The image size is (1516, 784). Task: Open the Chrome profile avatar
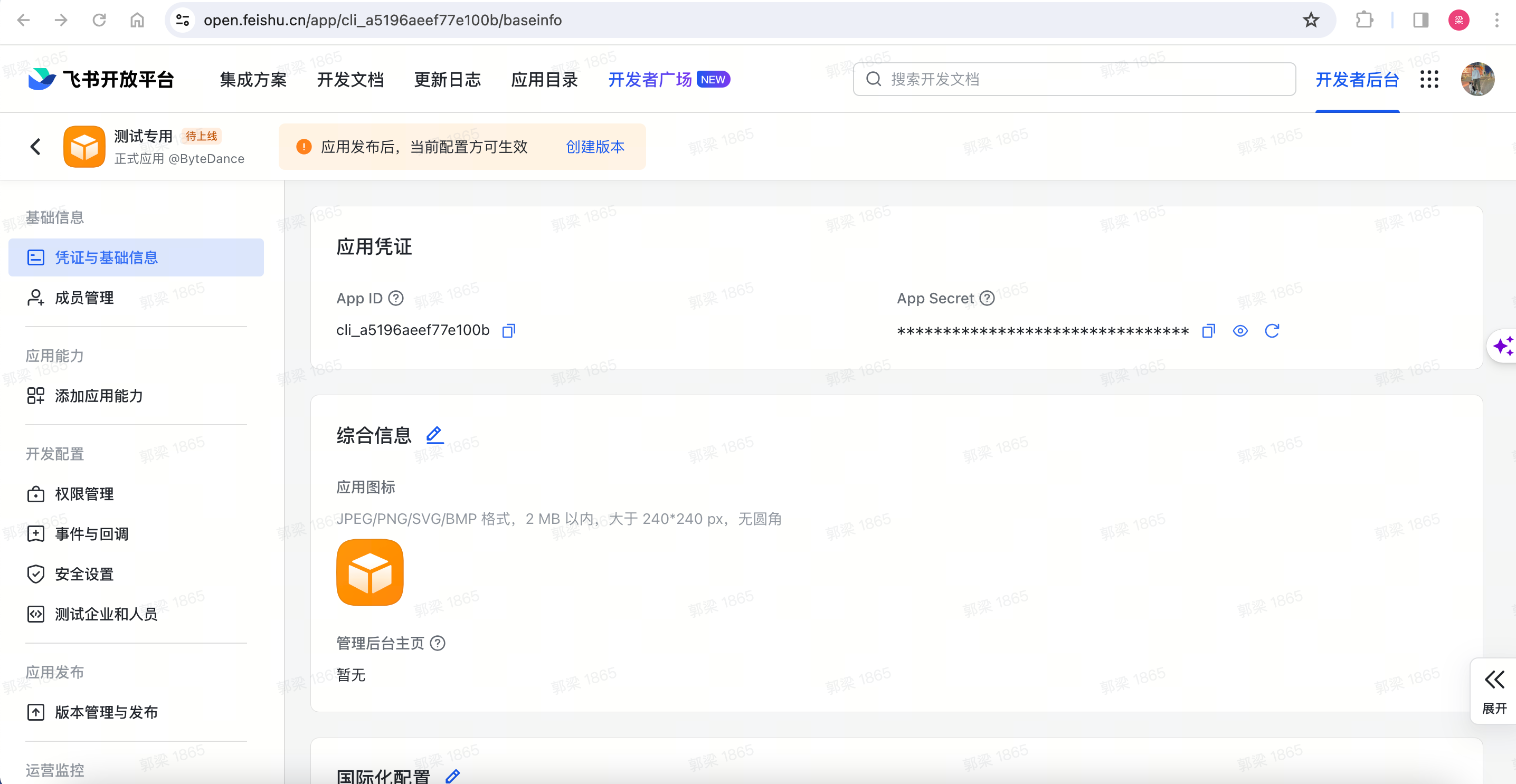tap(1459, 20)
